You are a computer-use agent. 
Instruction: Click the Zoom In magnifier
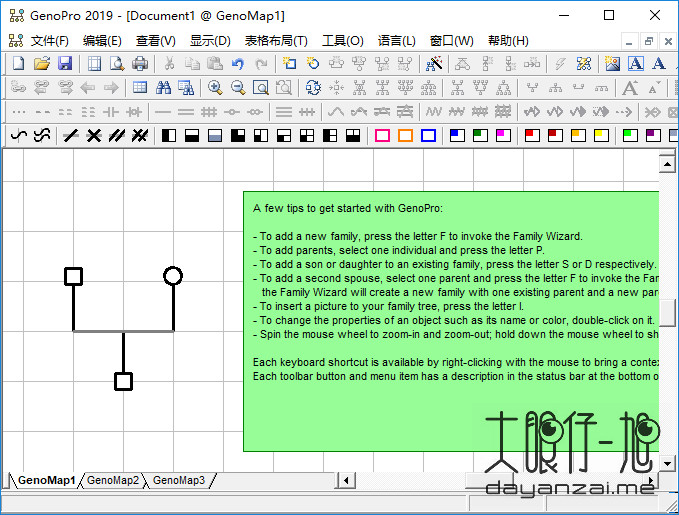tap(215, 88)
